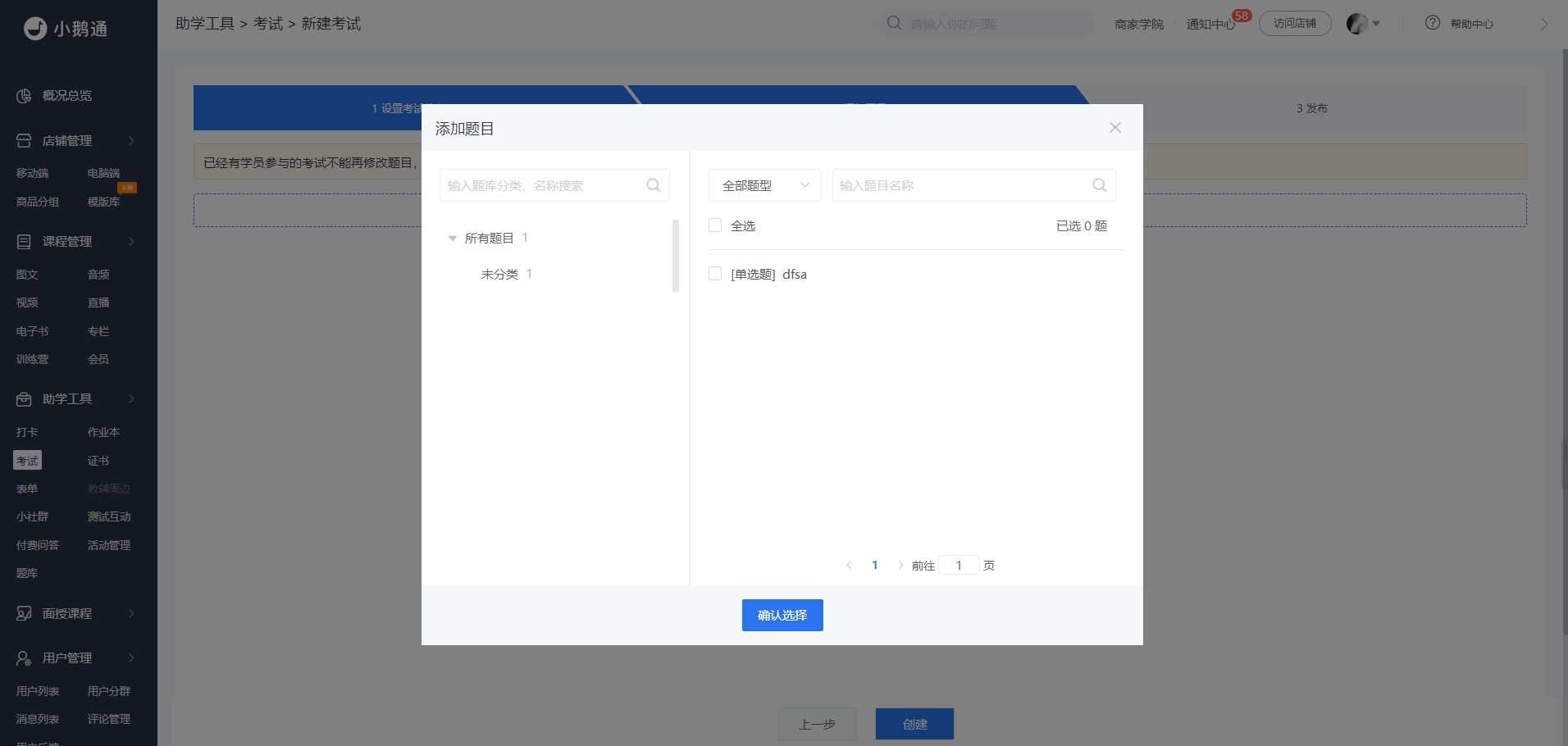Click the user avatar icon in header
1568x746 pixels.
click(x=1357, y=24)
